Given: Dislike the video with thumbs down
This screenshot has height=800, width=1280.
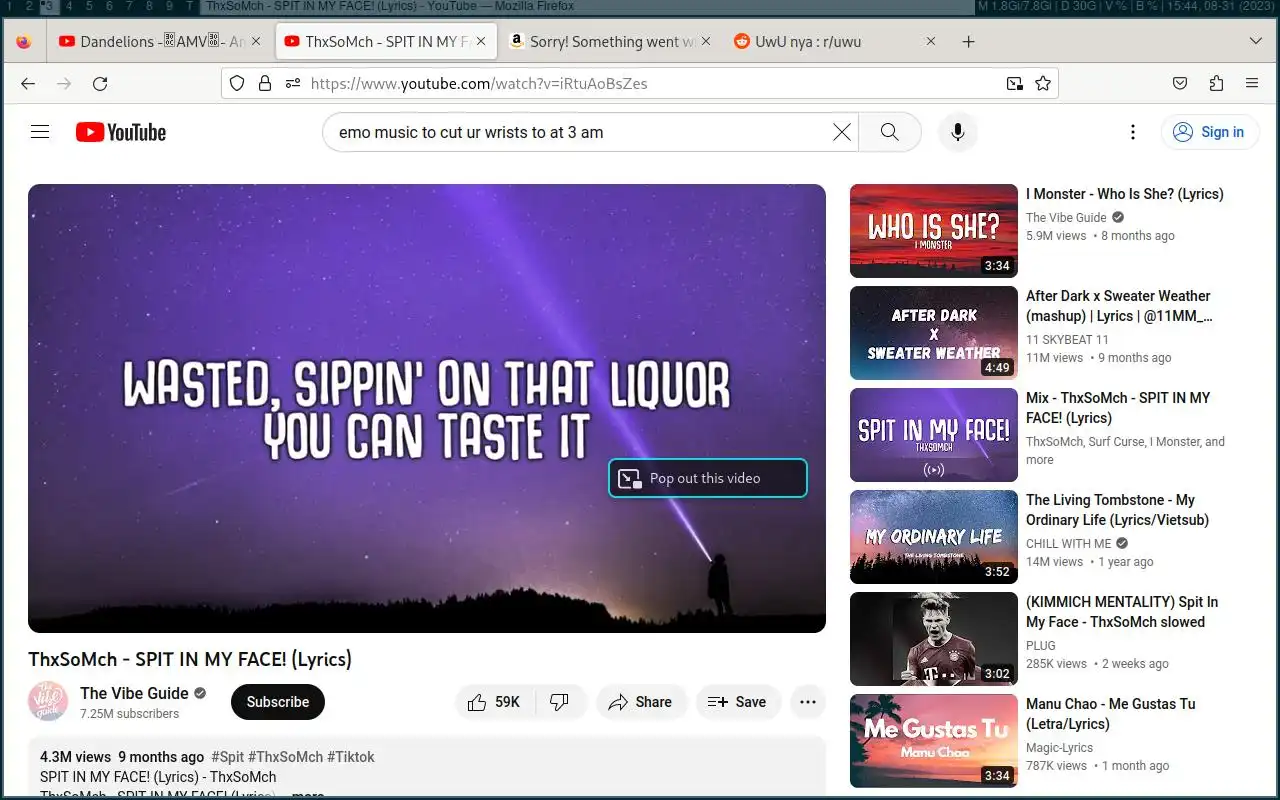Looking at the screenshot, I should coord(560,702).
